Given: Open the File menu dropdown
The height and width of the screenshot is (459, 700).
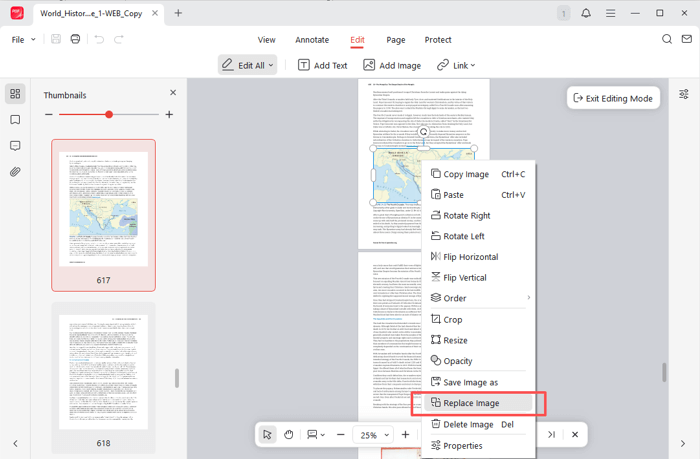Looking at the screenshot, I should (23, 40).
